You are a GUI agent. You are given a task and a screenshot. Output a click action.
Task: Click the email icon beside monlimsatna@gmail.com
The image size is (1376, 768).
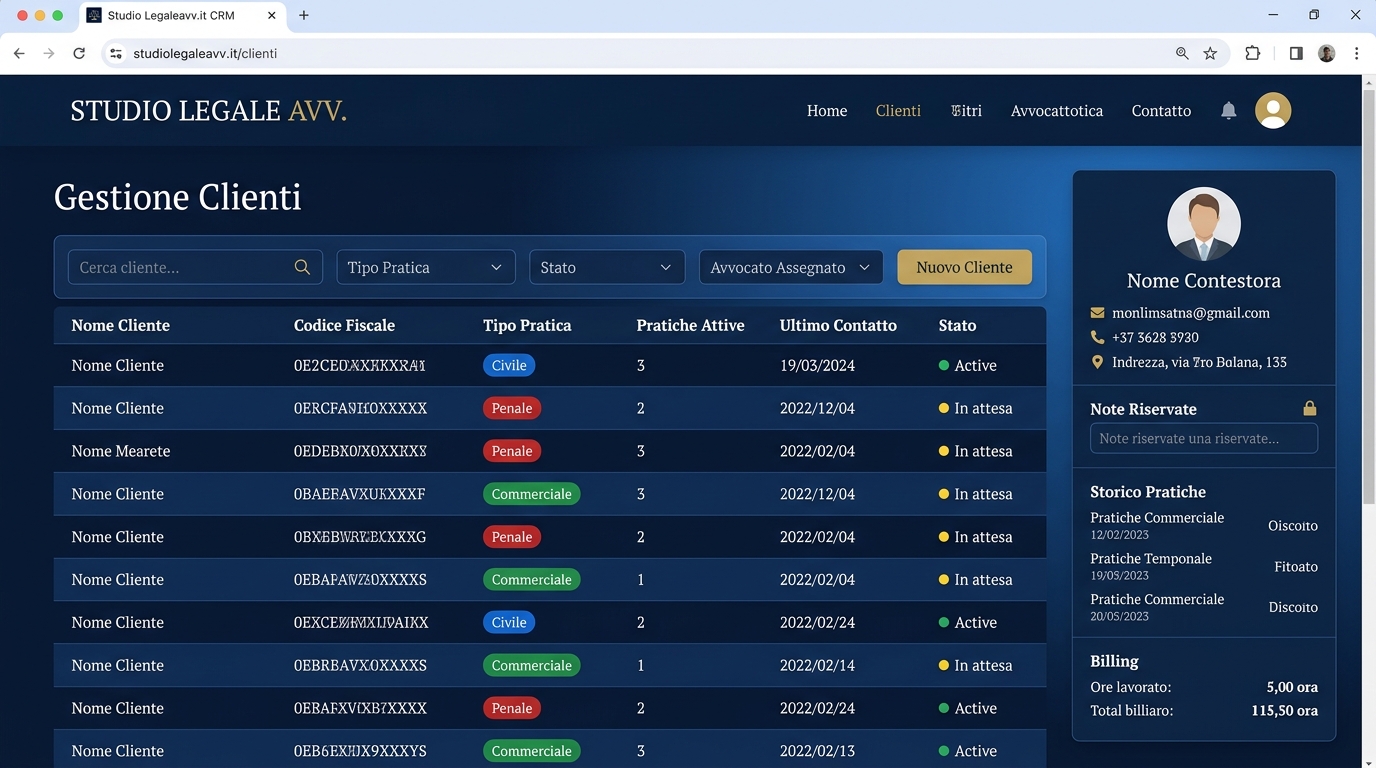click(x=1097, y=312)
